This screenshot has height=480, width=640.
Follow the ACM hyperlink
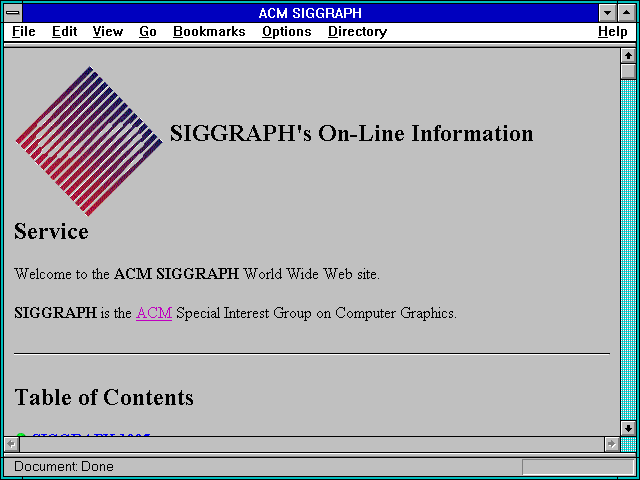coord(154,313)
